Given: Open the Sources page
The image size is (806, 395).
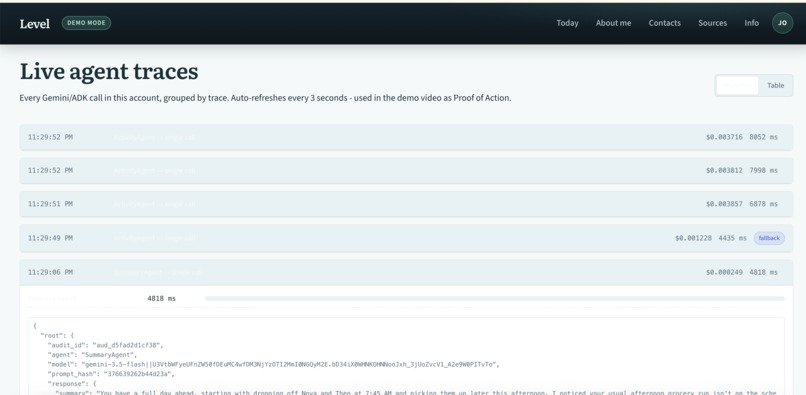Looking at the screenshot, I should click(712, 23).
